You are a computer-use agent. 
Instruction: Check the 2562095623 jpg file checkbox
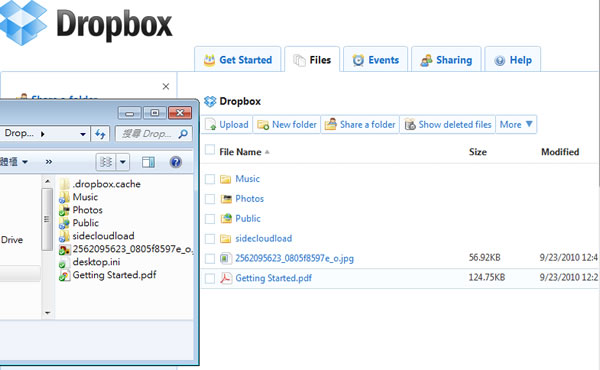210,259
